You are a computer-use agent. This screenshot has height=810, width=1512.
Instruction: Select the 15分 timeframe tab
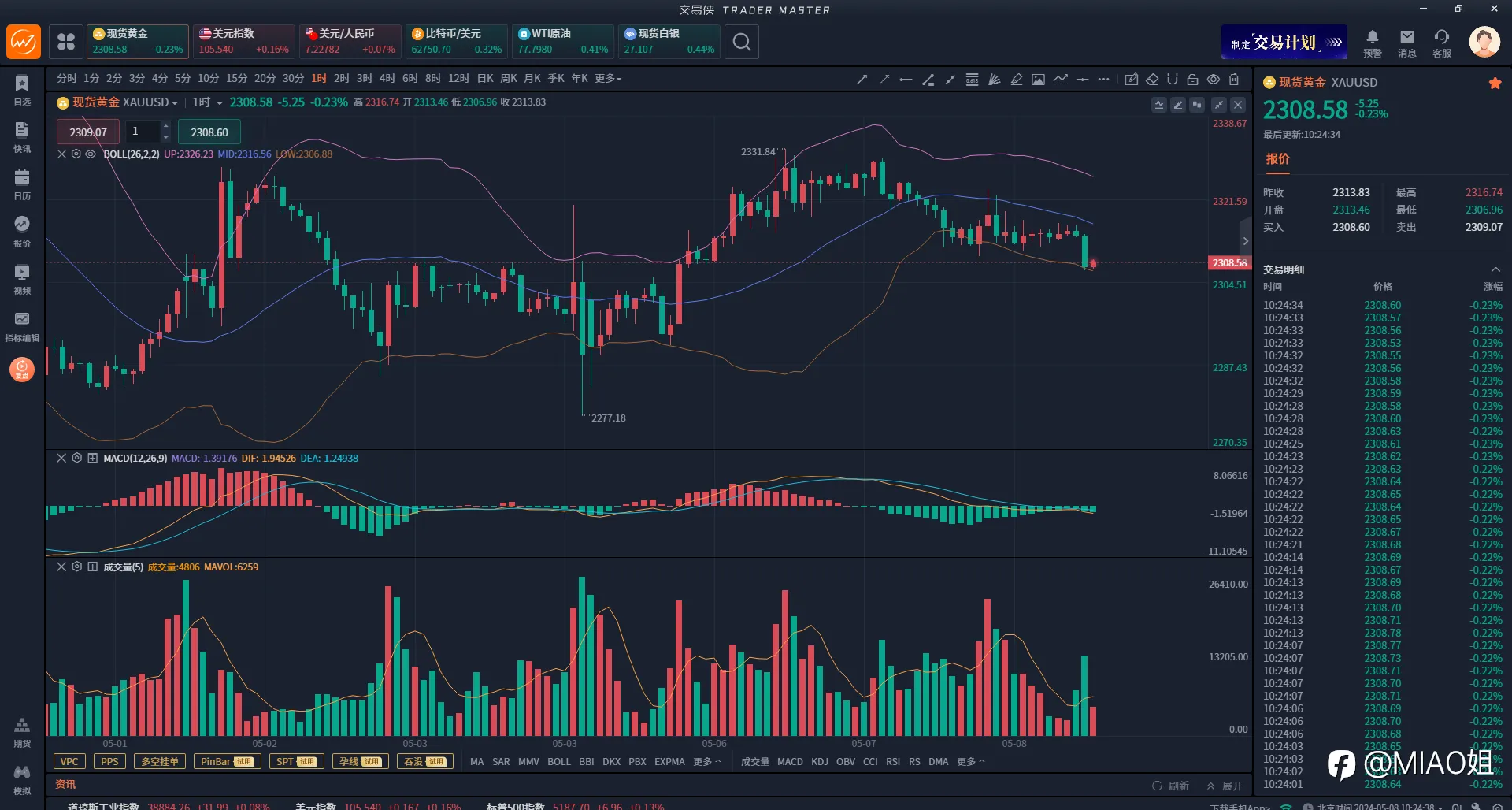[x=236, y=79]
